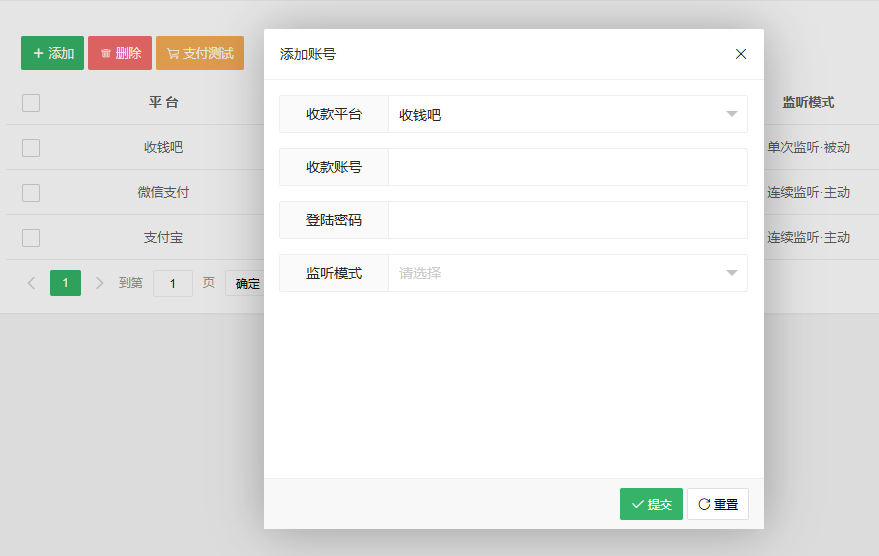The height and width of the screenshot is (556, 879).
Task: Go to previous page arrow in pagination
Action: point(31,283)
